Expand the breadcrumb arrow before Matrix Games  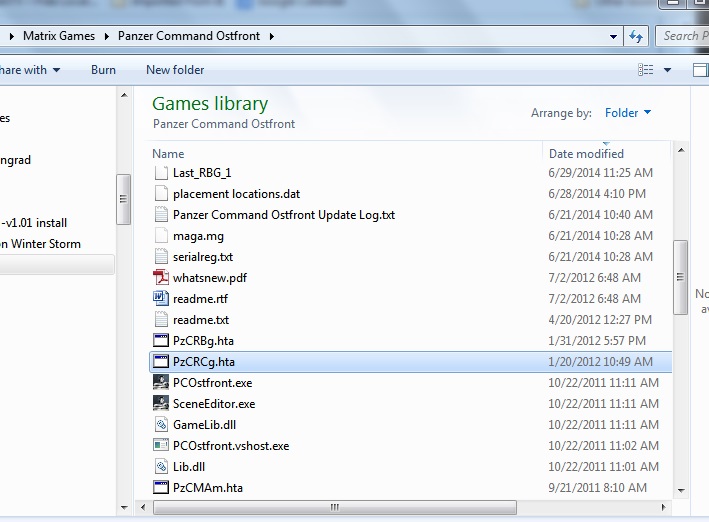pos(12,36)
